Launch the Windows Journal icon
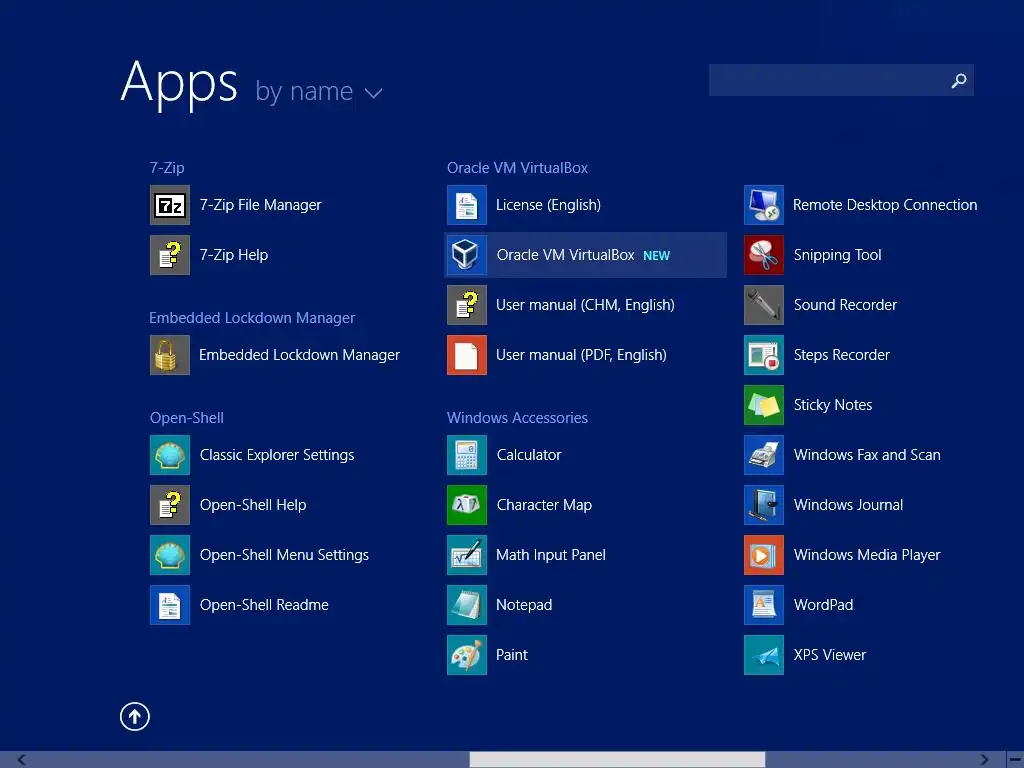 [x=764, y=505]
